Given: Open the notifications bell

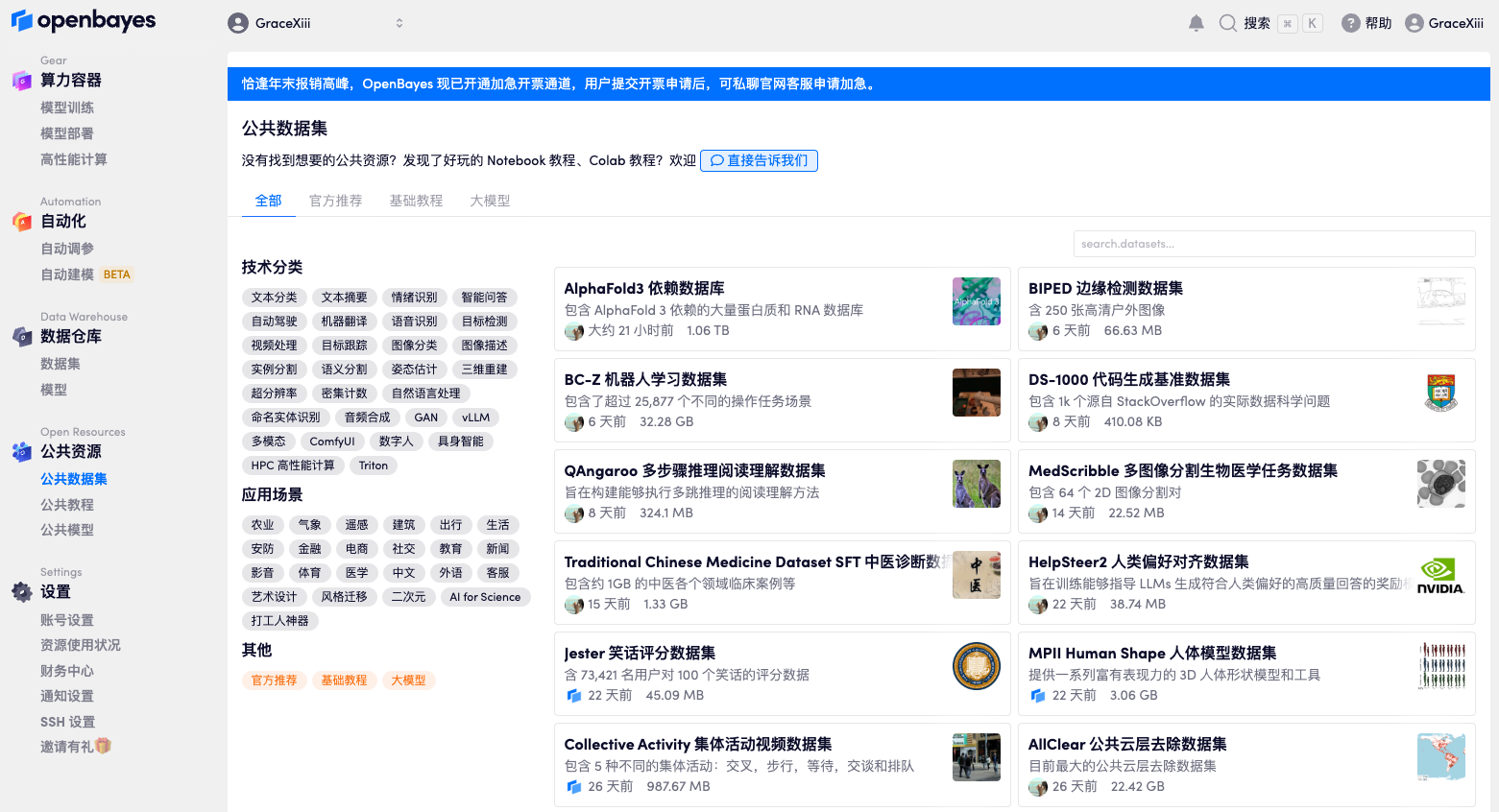Looking at the screenshot, I should (1196, 23).
